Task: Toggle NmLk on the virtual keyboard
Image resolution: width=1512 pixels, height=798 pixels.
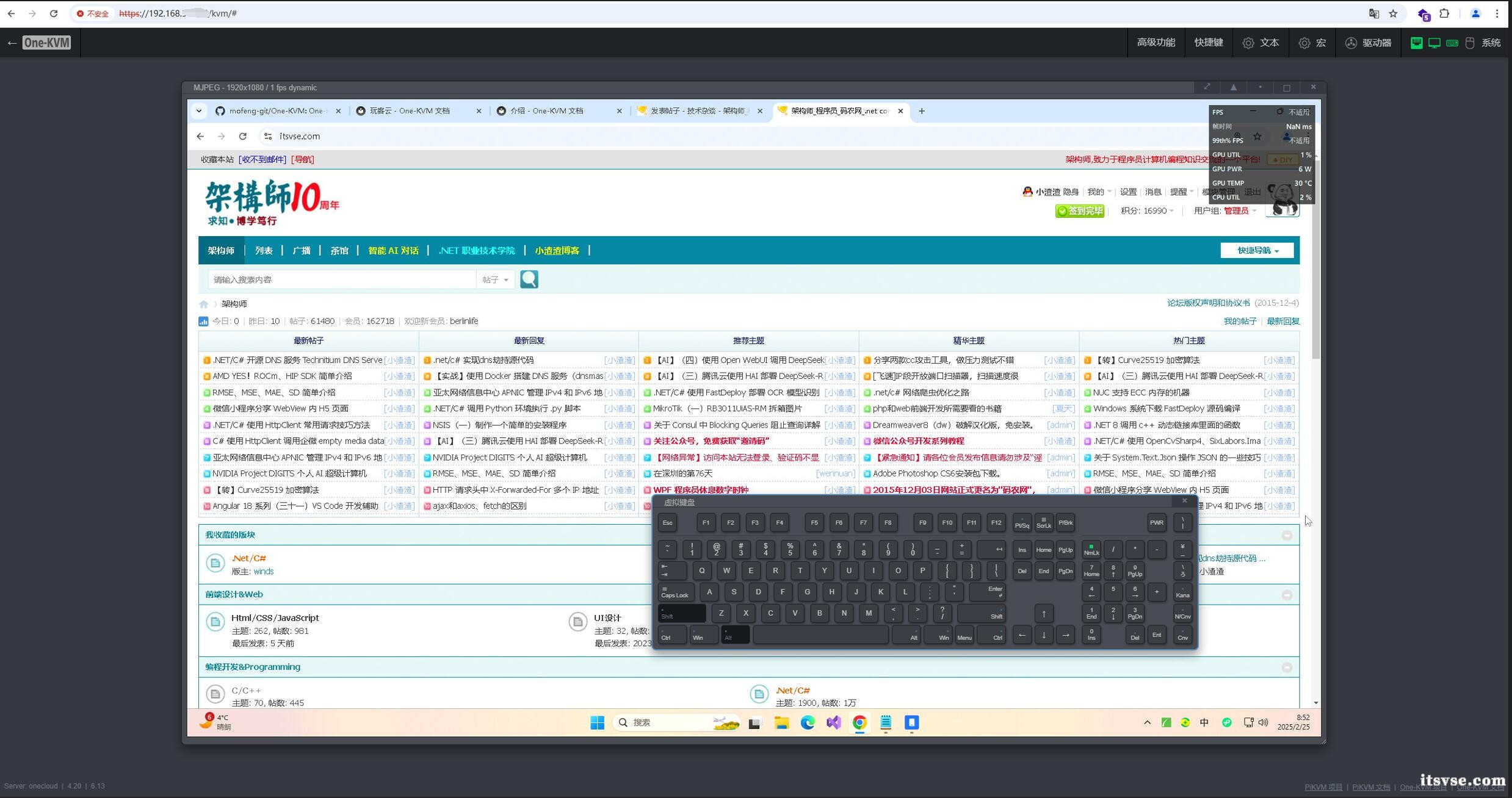Action: (1091, 550)
